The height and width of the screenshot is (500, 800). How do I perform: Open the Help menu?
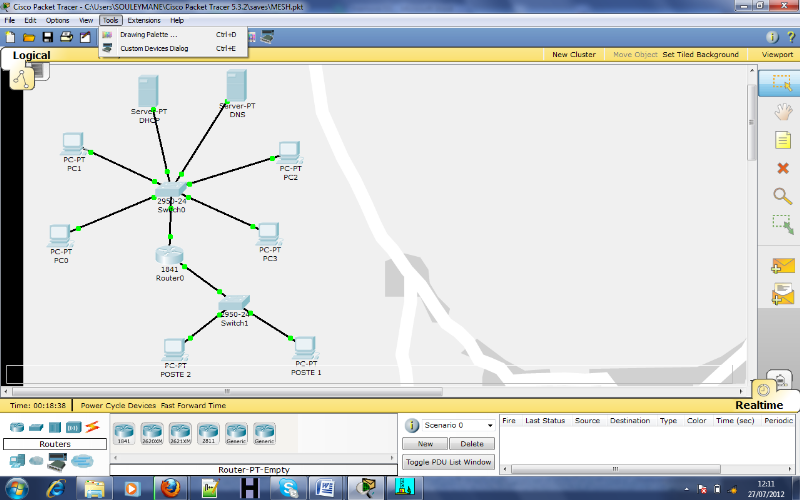[x=177, y=20]
